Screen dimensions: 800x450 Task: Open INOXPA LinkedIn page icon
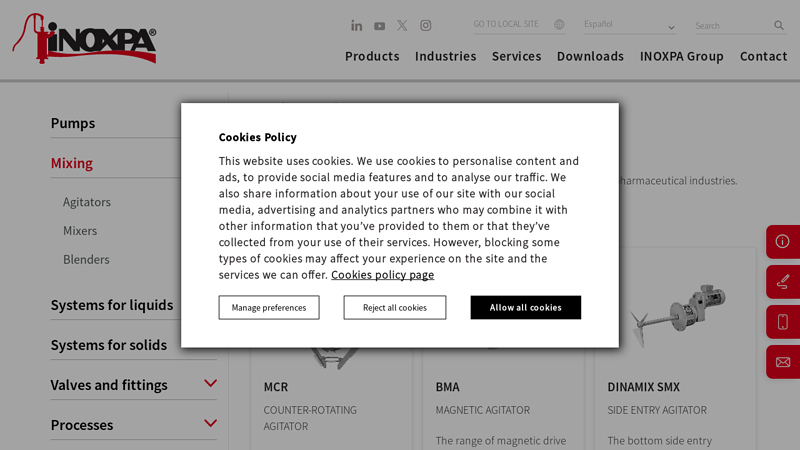(357, 26)
